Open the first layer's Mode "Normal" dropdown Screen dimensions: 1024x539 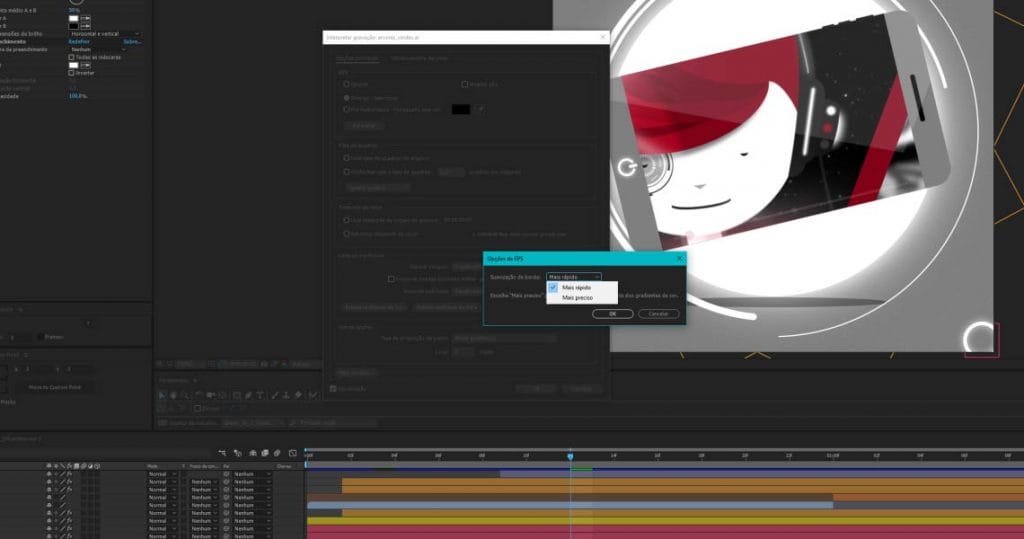[162, 474]
